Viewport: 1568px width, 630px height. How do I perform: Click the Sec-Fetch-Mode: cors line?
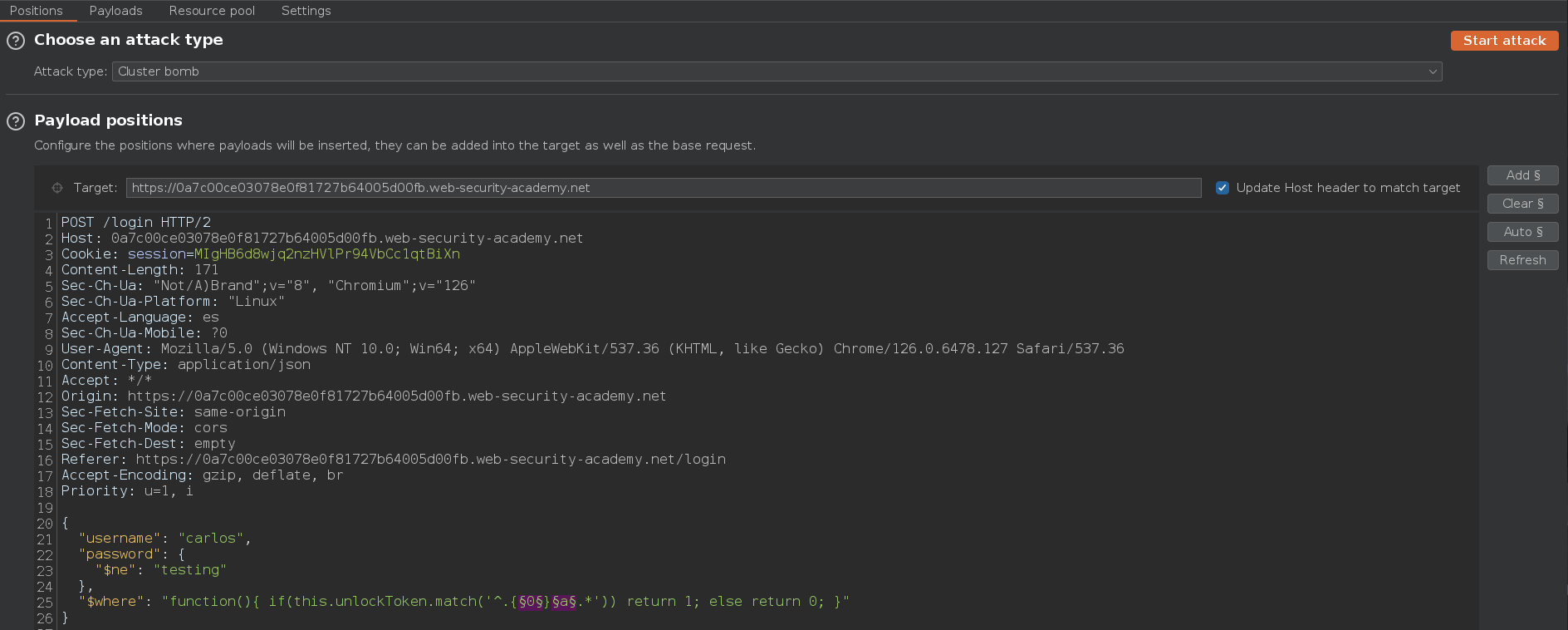(145, 428)
